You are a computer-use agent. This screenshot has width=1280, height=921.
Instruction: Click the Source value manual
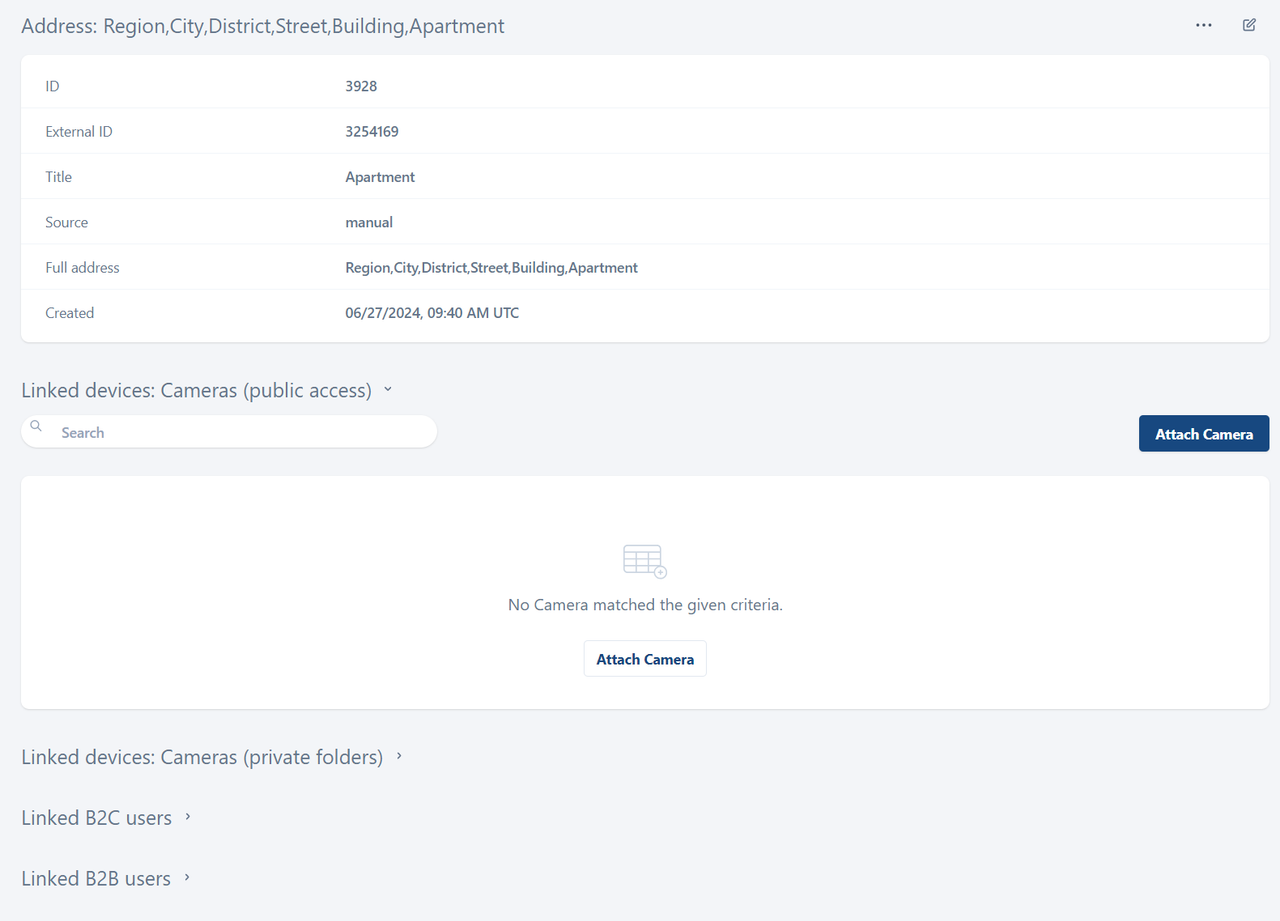pyautogui.click(x=369, y=222)
